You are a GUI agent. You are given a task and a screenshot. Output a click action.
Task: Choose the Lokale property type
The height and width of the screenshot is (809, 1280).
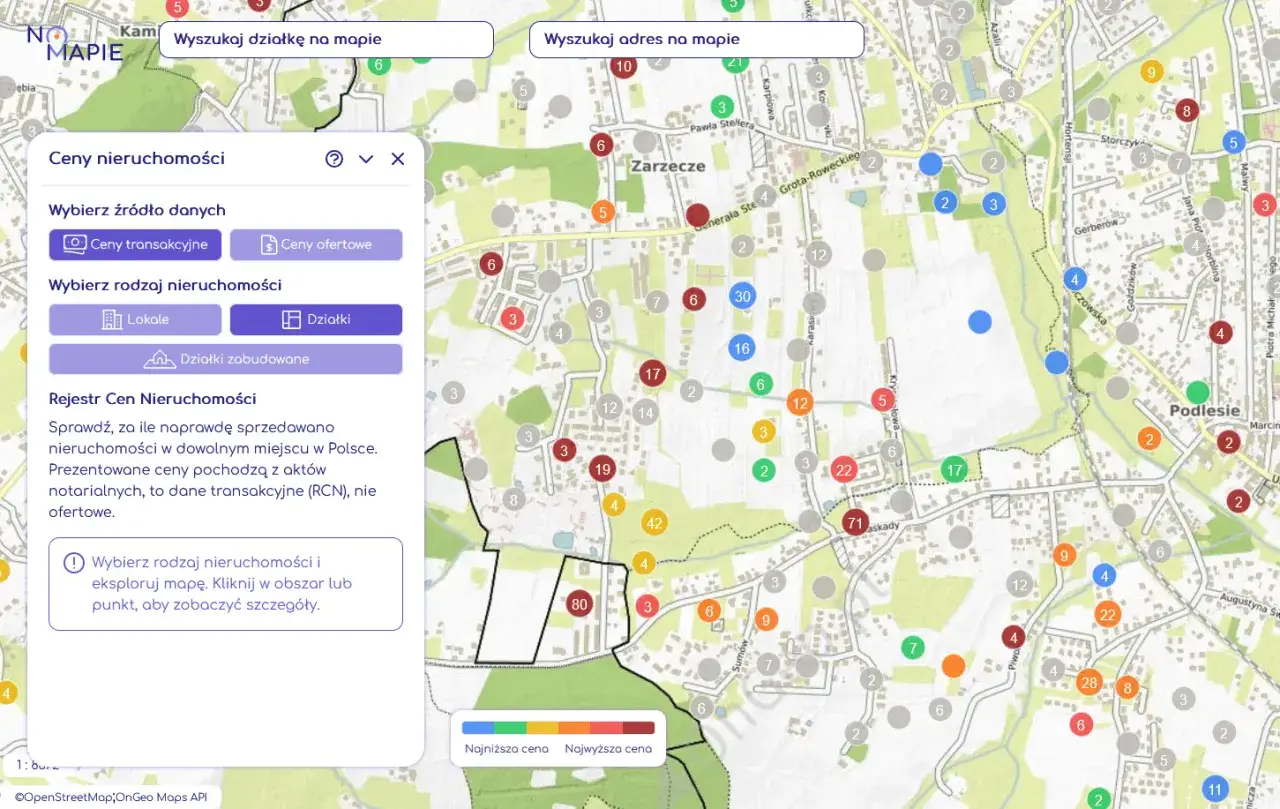(x=135, y=320)
